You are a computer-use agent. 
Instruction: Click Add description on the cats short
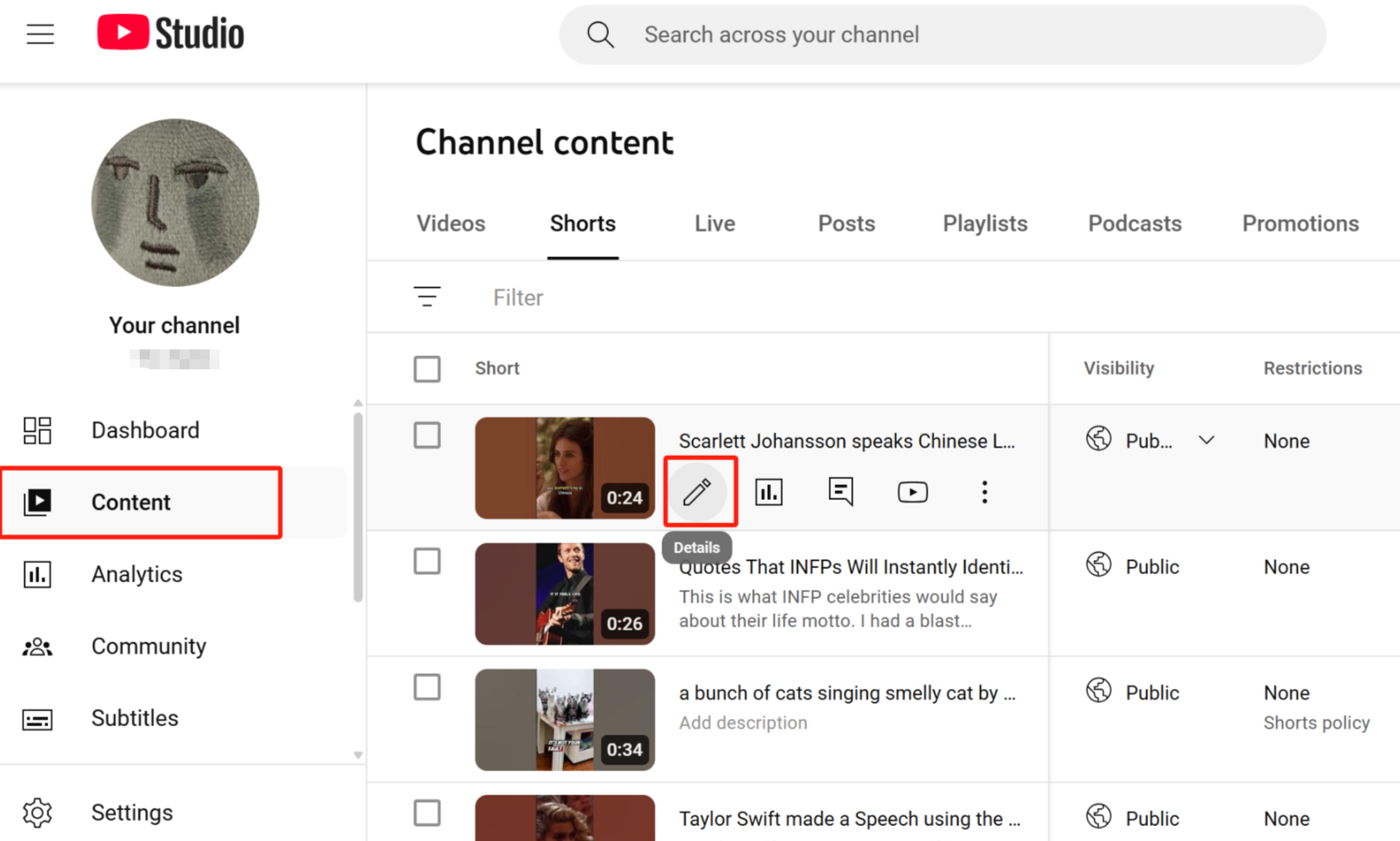743,723
